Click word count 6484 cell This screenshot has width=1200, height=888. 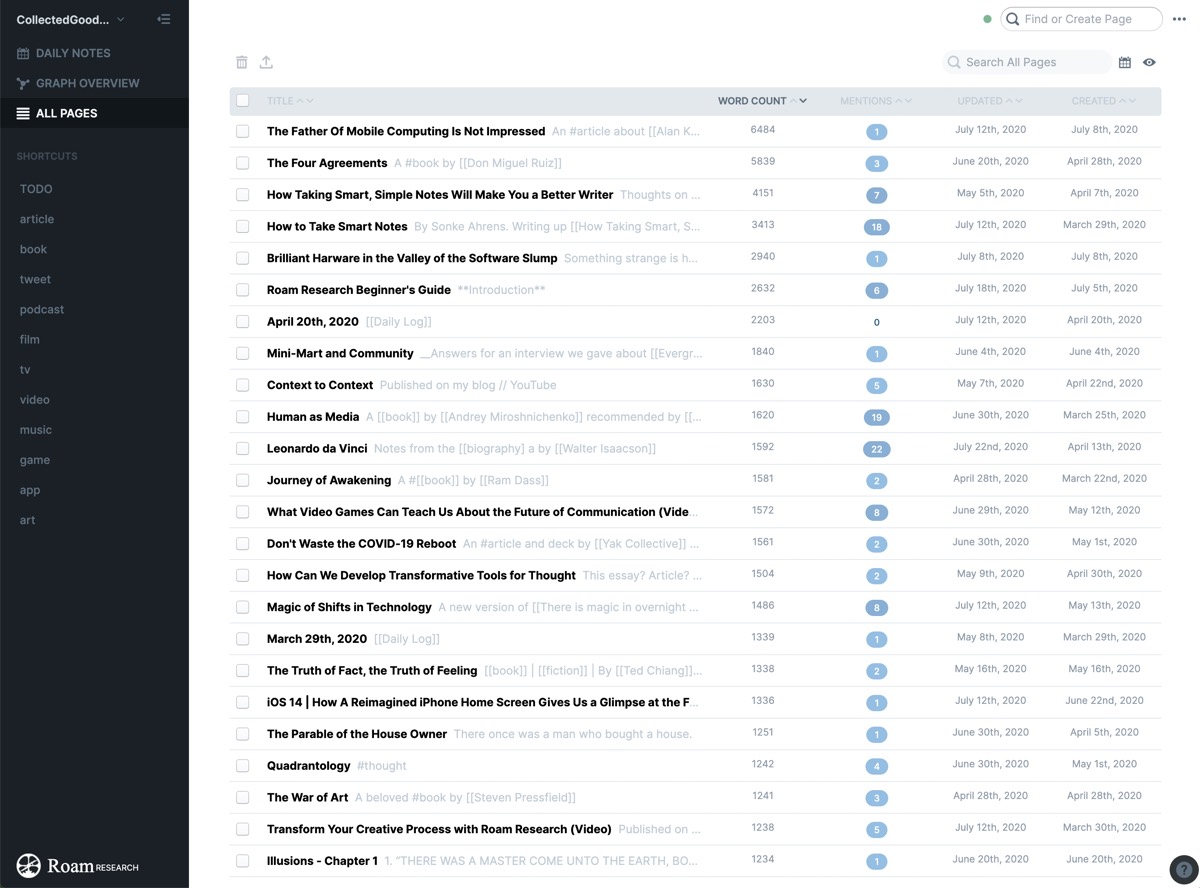coord(763,130)
